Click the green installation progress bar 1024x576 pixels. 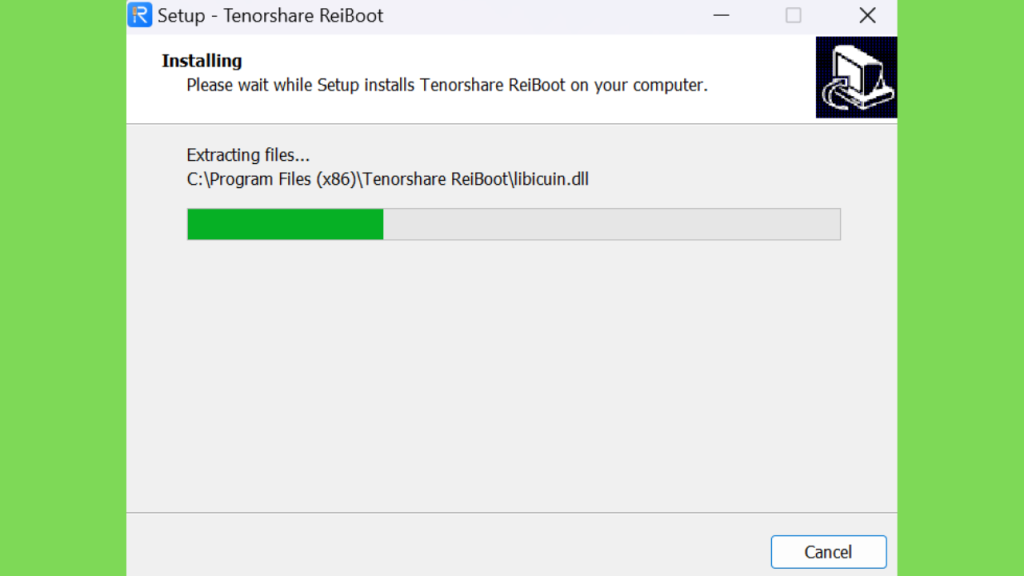pyautogui.click(x=513, y=224)
